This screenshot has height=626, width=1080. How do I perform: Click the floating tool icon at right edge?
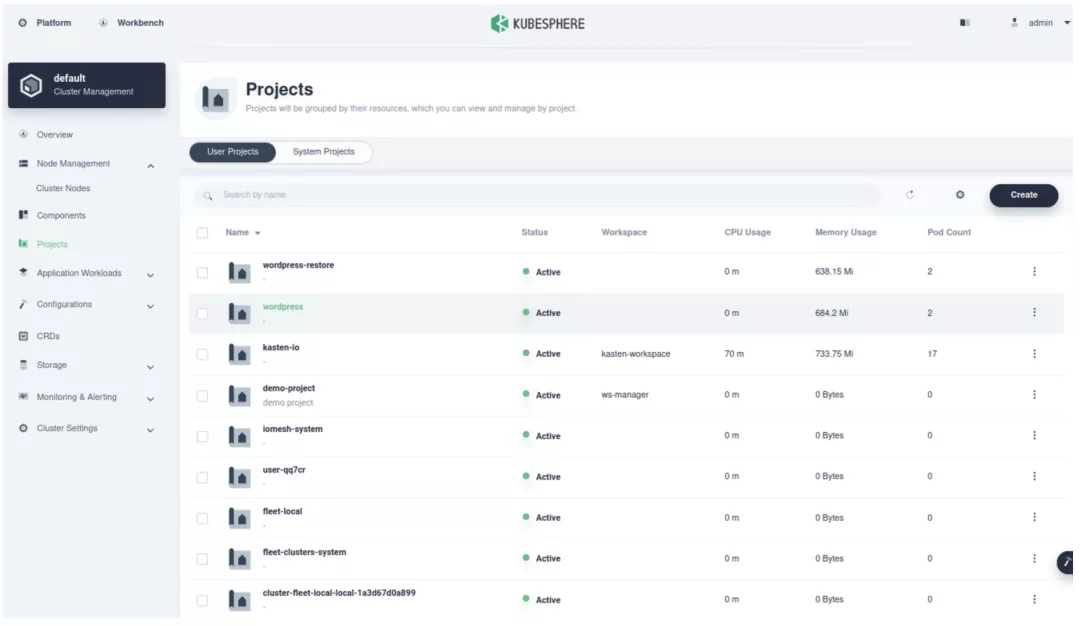1066,563
